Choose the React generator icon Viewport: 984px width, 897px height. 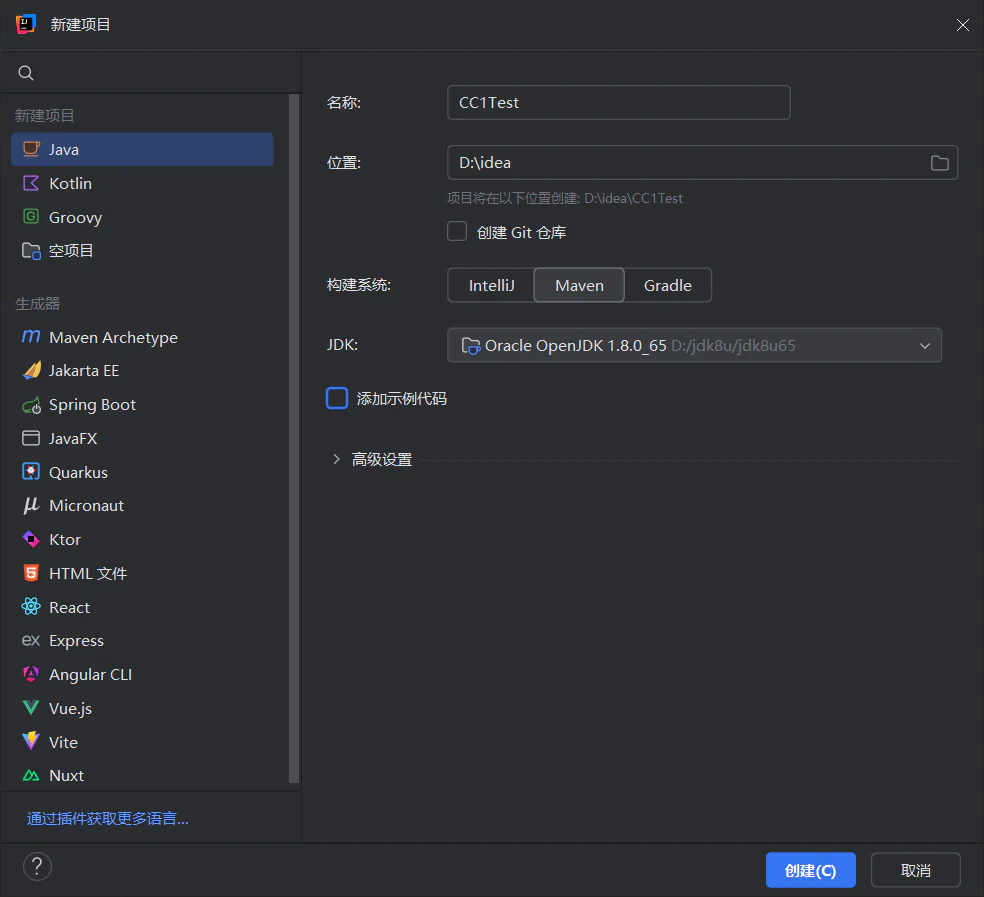pyautogui.click(x=31, y=607)
